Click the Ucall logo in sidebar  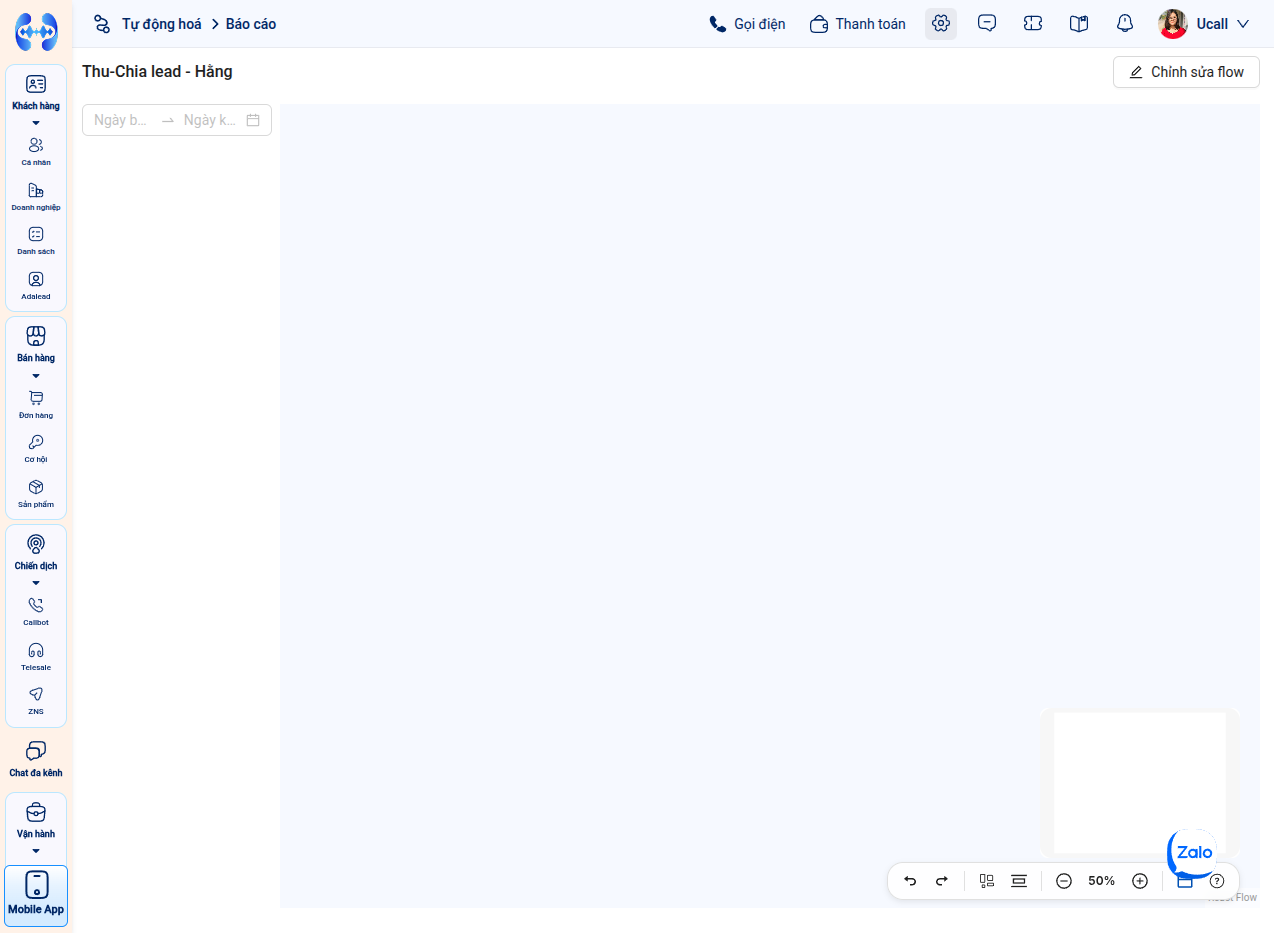36,32
